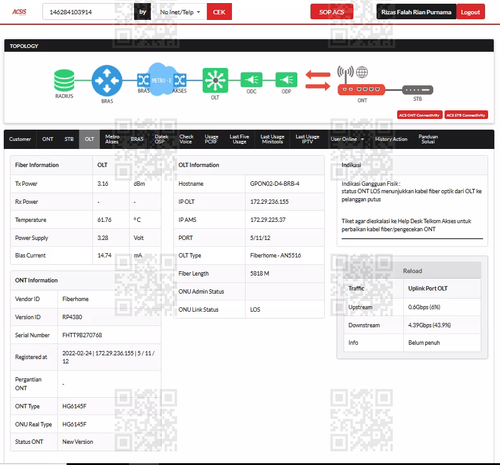Screen dimensions: 500x465
Task: Click Fiber Length value 5818 M
Action: pos(260,273)
